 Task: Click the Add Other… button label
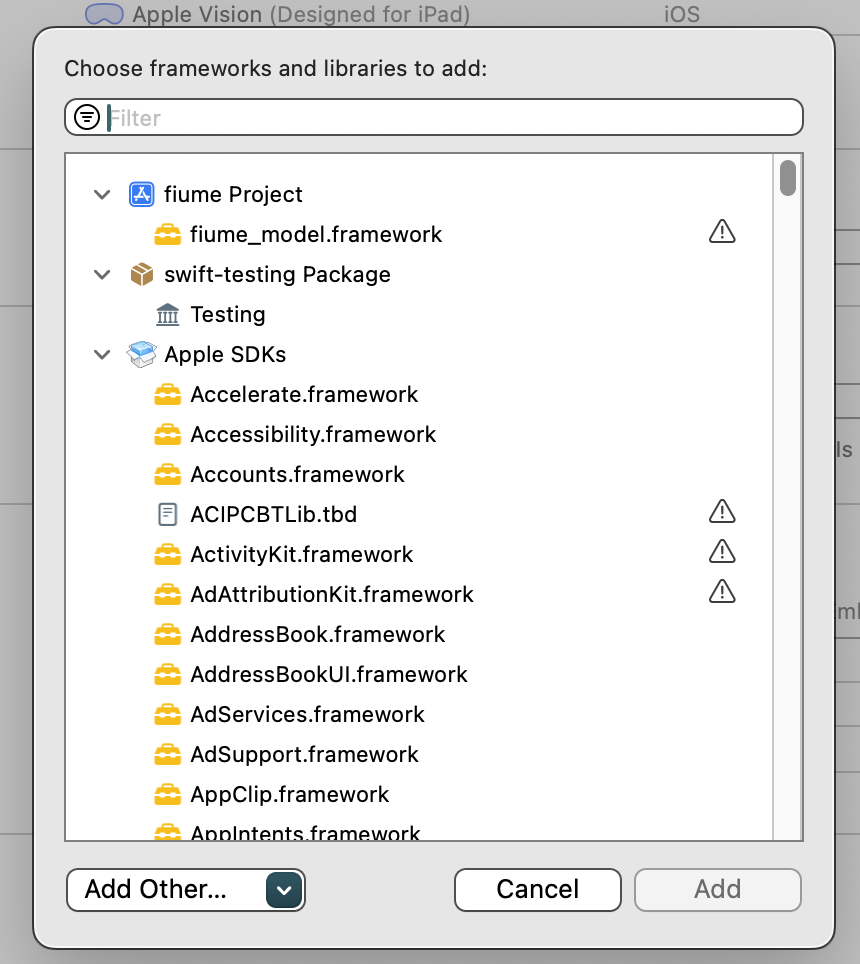click(x=156, y=889)
